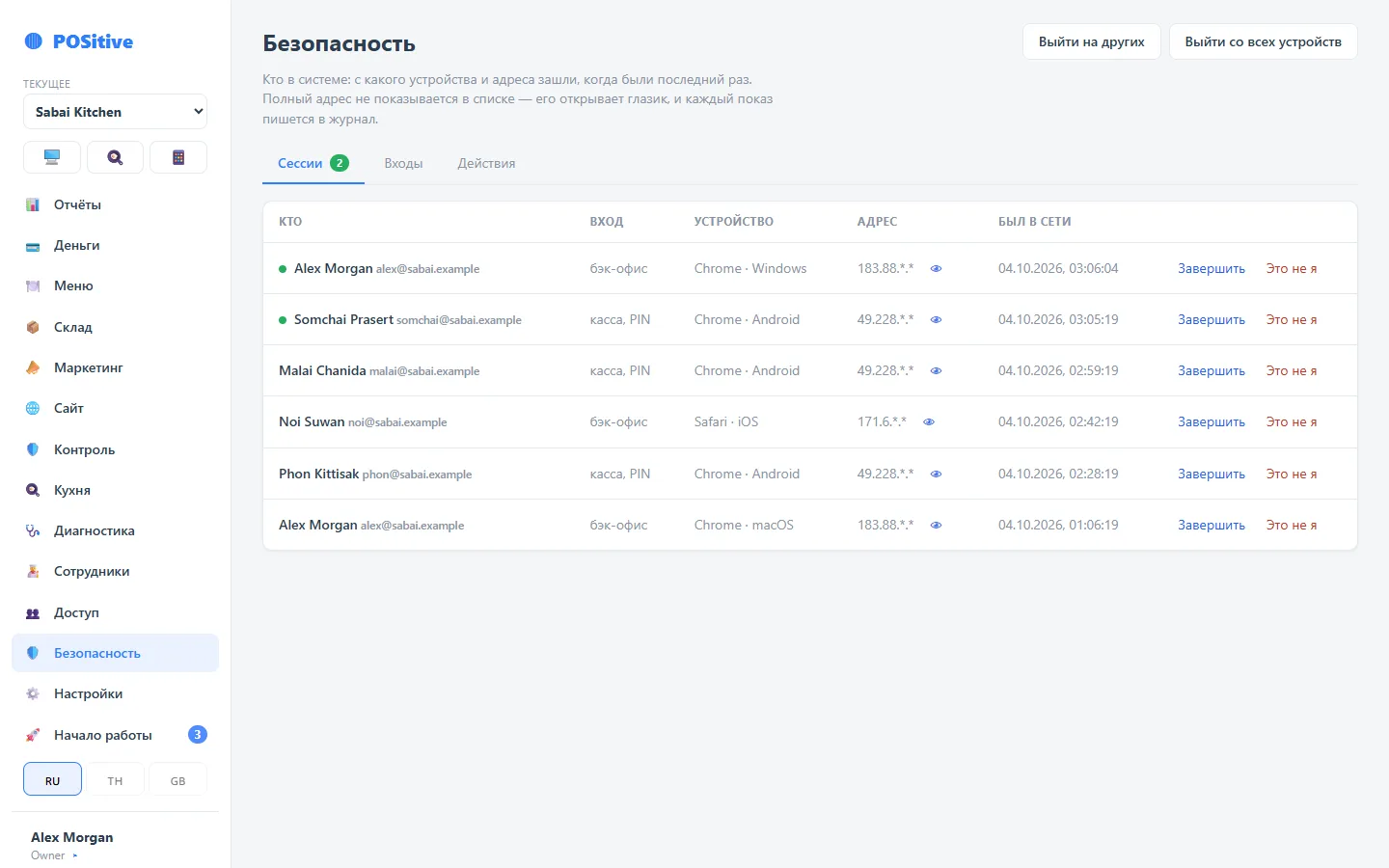Viewport: 1389px width, 868px height.
Task: Click the Сессии count badge 2
Action: click(x=340, y=163)
